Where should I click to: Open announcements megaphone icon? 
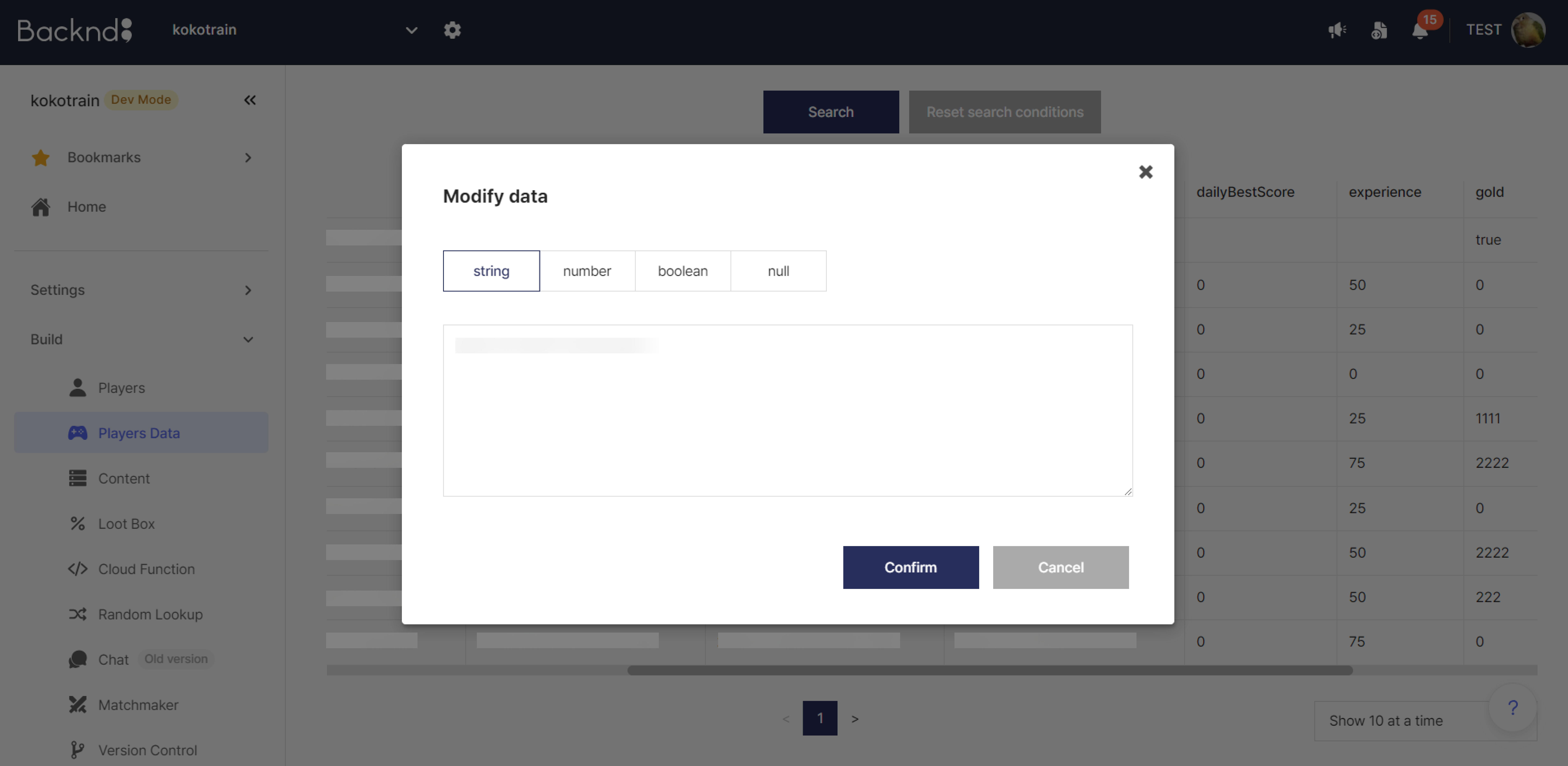pyautogui.click(x=1337, y=30)
